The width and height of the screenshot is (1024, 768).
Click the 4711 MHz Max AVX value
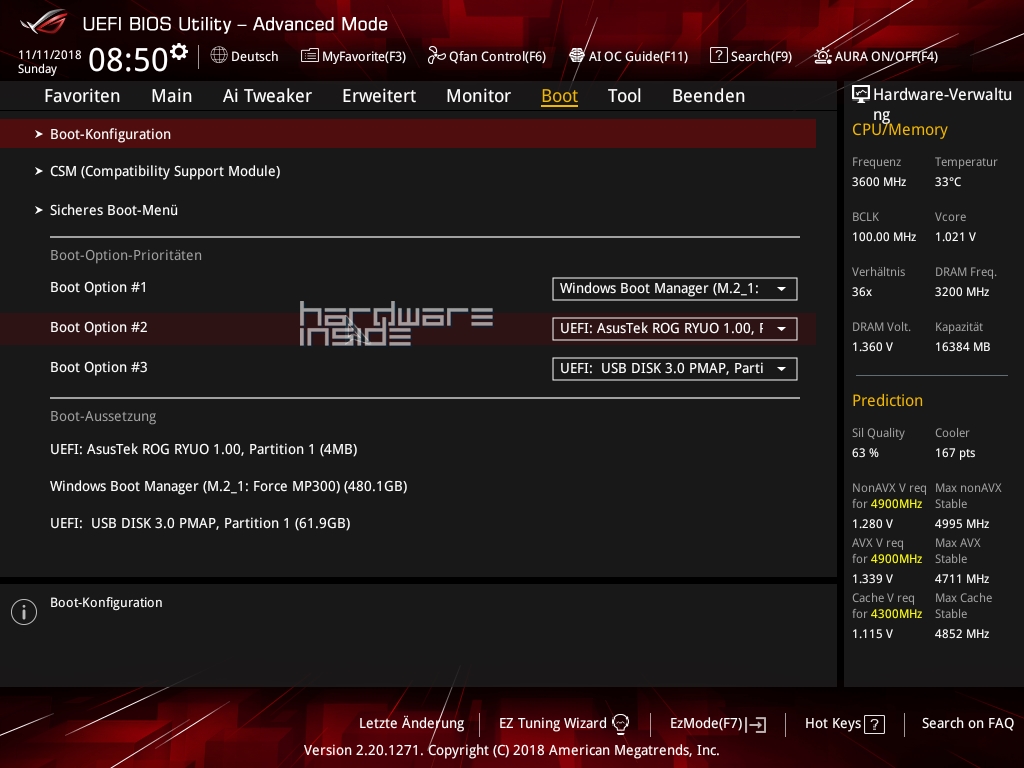pyautogui.click(x=962, y=579)
